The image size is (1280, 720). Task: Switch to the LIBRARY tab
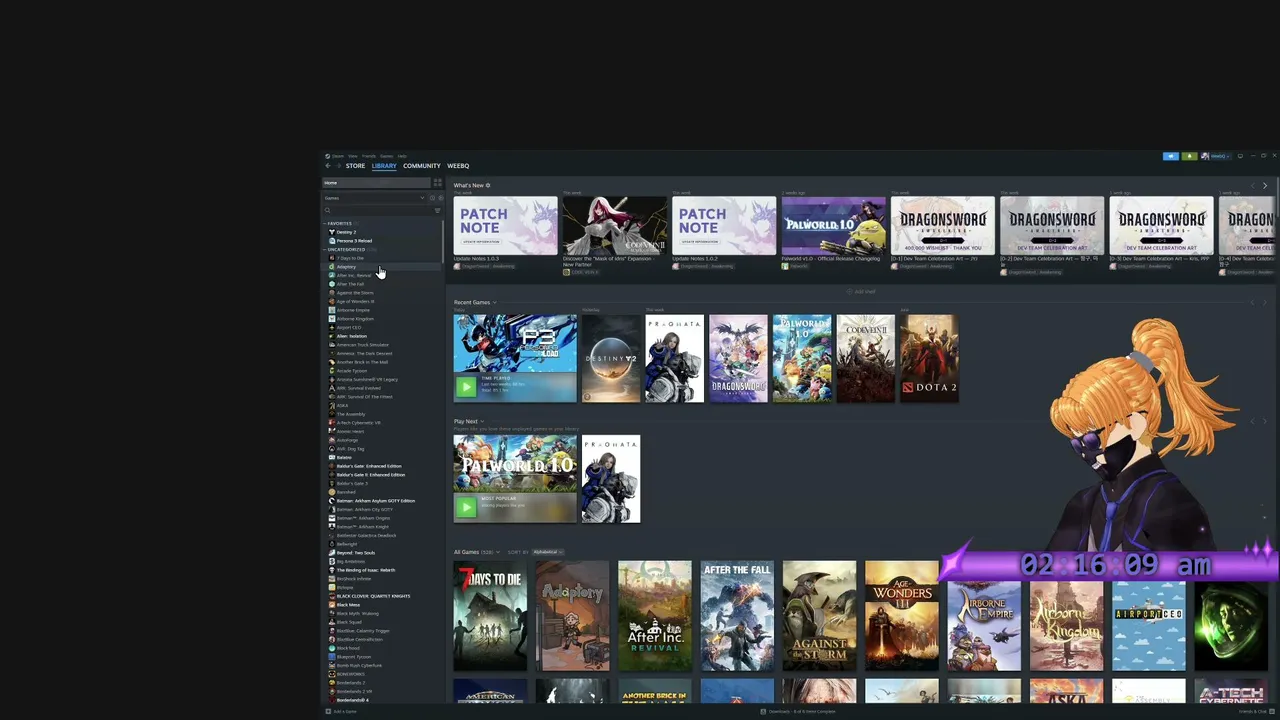(x=384, y=166)
